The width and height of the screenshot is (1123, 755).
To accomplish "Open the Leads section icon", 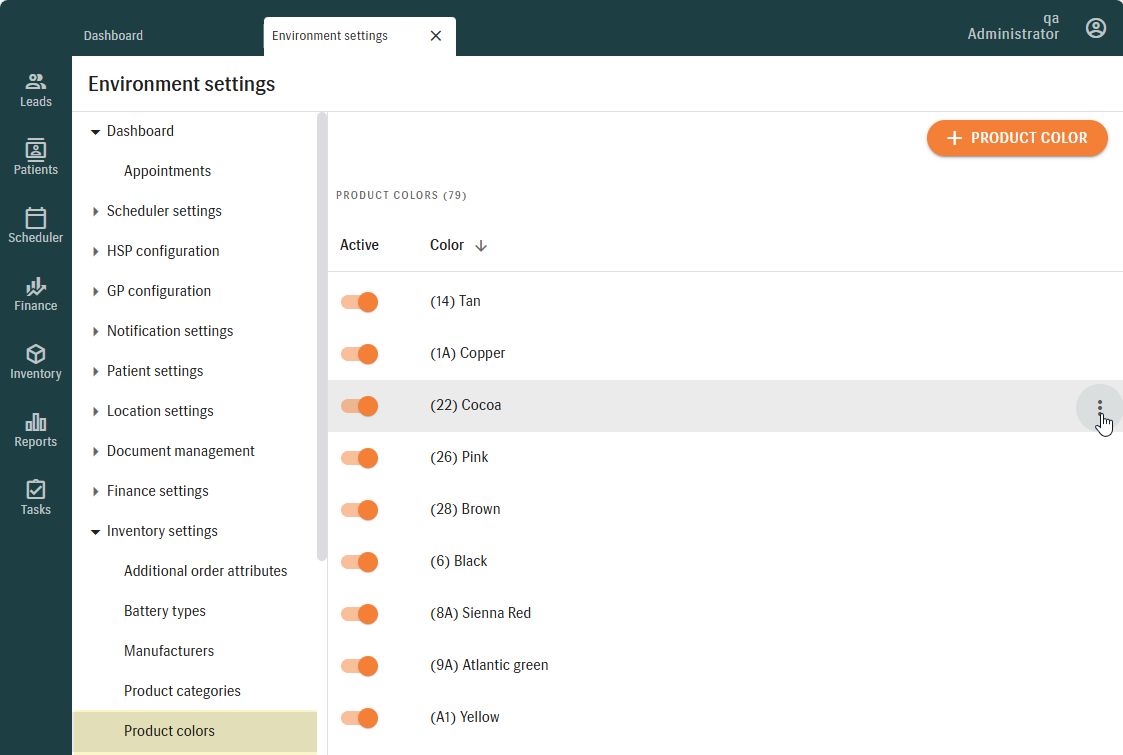I will [x=36, y=82].
